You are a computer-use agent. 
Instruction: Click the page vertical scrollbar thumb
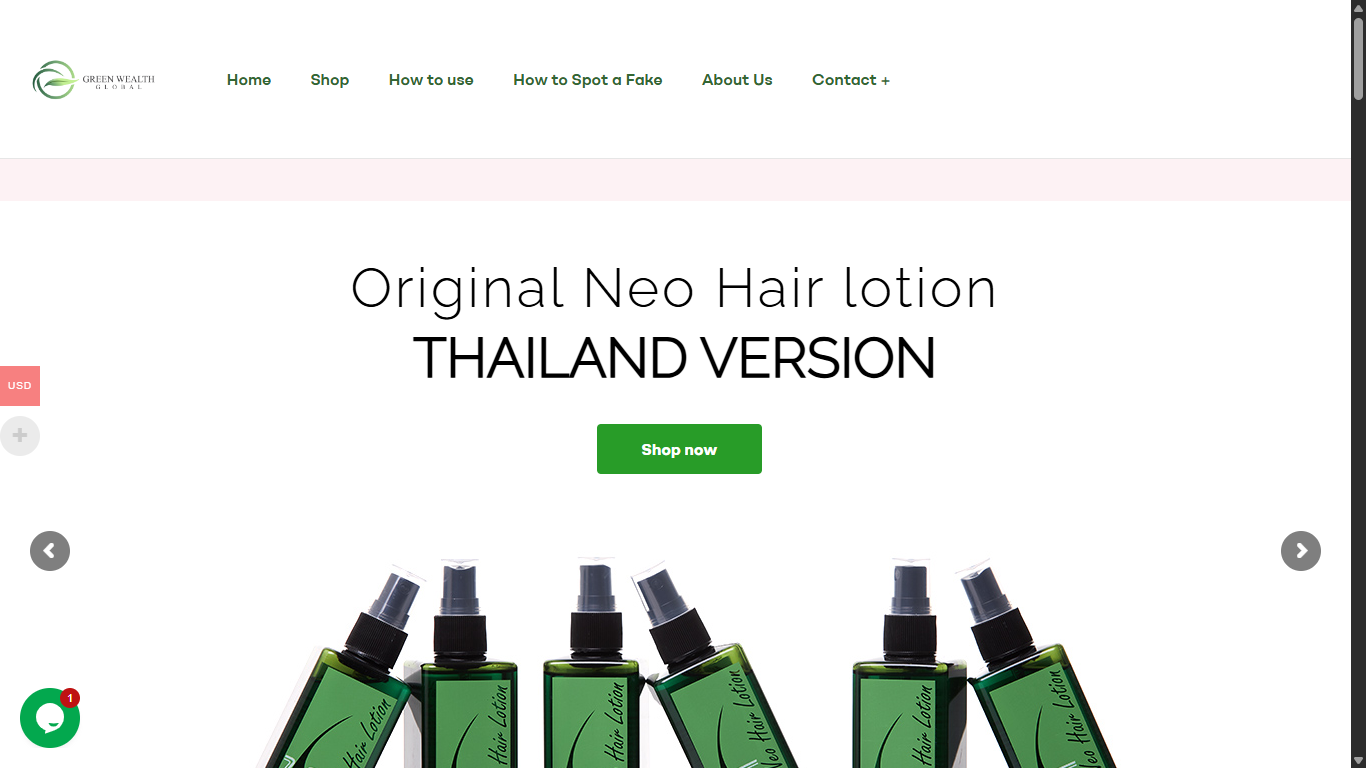1358,58
